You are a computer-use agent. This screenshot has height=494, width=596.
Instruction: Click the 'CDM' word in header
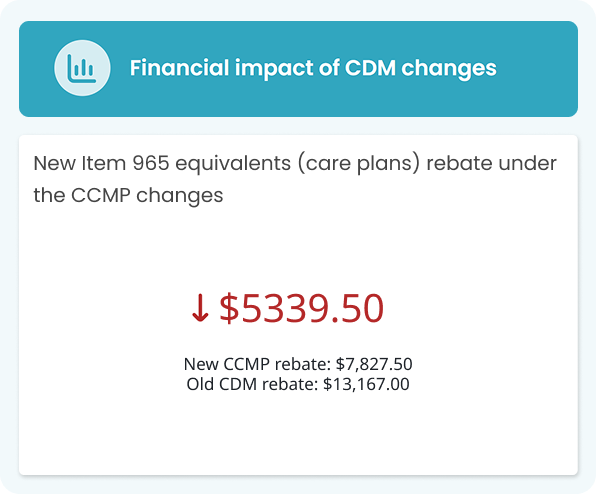(x=370, y=68)
